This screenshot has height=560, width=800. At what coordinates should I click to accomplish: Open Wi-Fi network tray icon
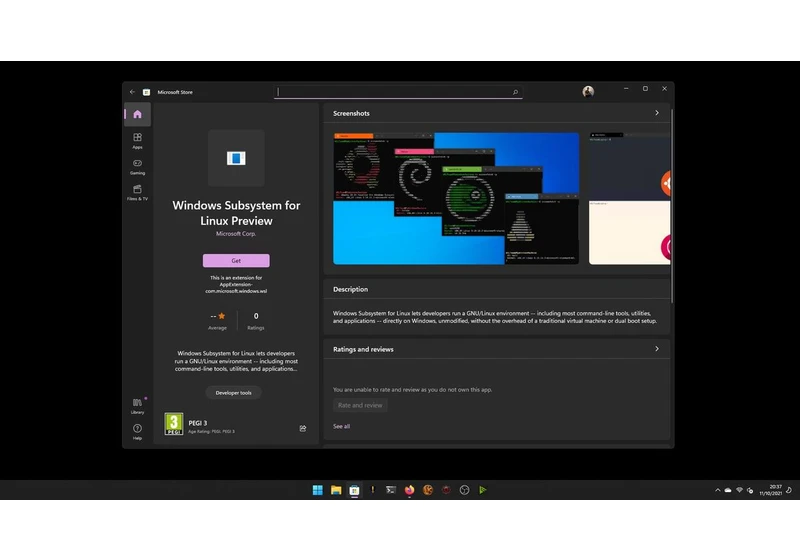pos(739,490)
